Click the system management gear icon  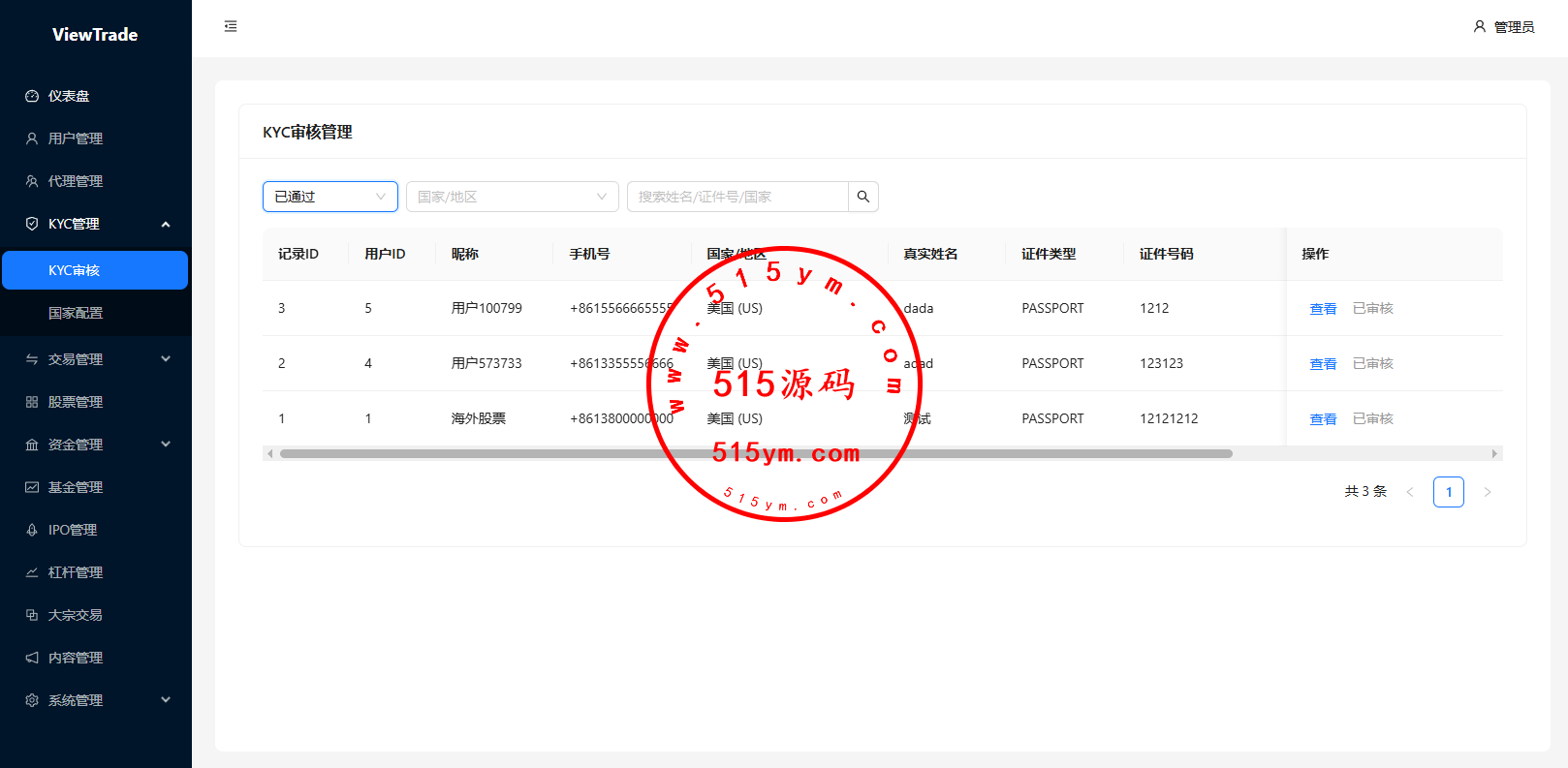click(32, 700)
